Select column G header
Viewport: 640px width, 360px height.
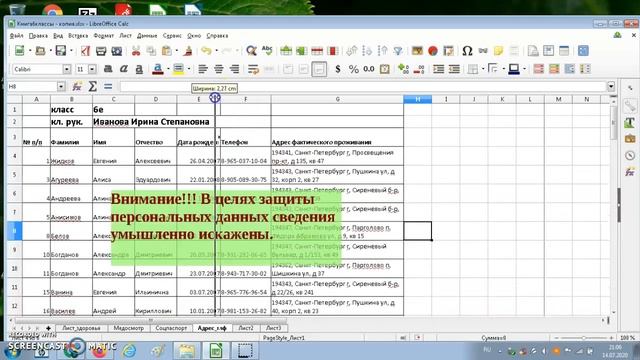(337, 99)
